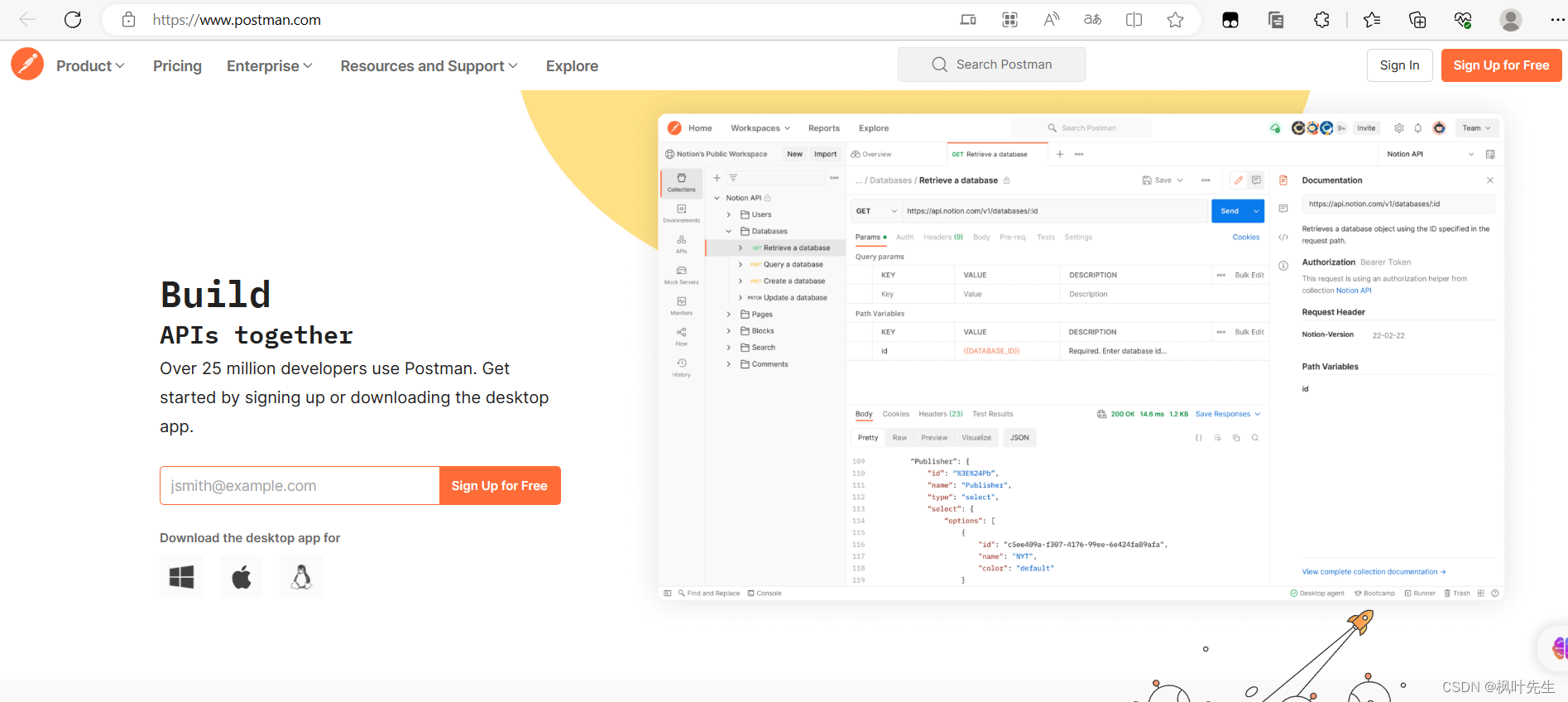Focus the Search Postman box
Image resolution: width=1568 pixels, height=702 pixels.
click(x=991, y=65)
